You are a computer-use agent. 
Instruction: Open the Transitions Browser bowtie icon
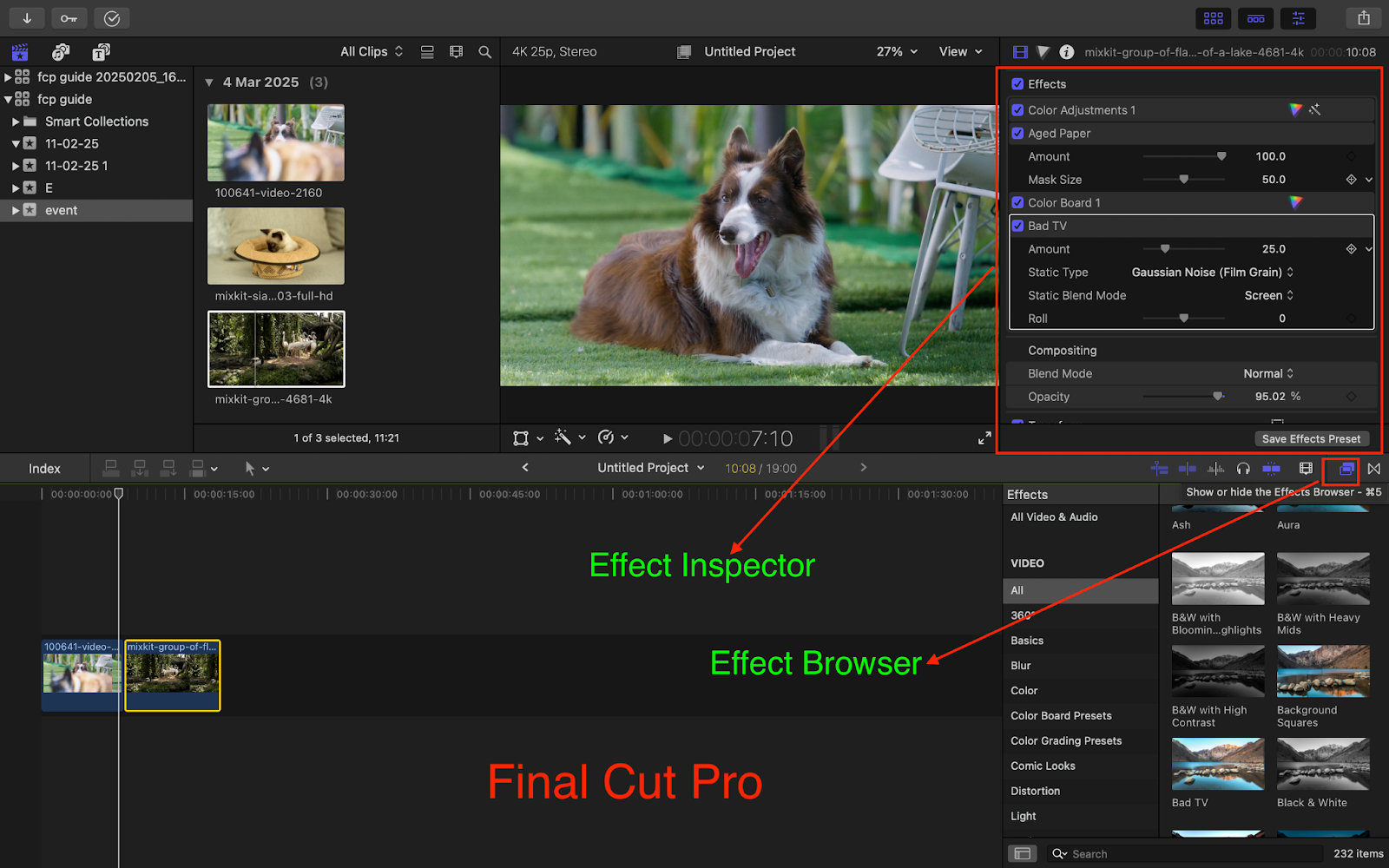coord(1374,469)
